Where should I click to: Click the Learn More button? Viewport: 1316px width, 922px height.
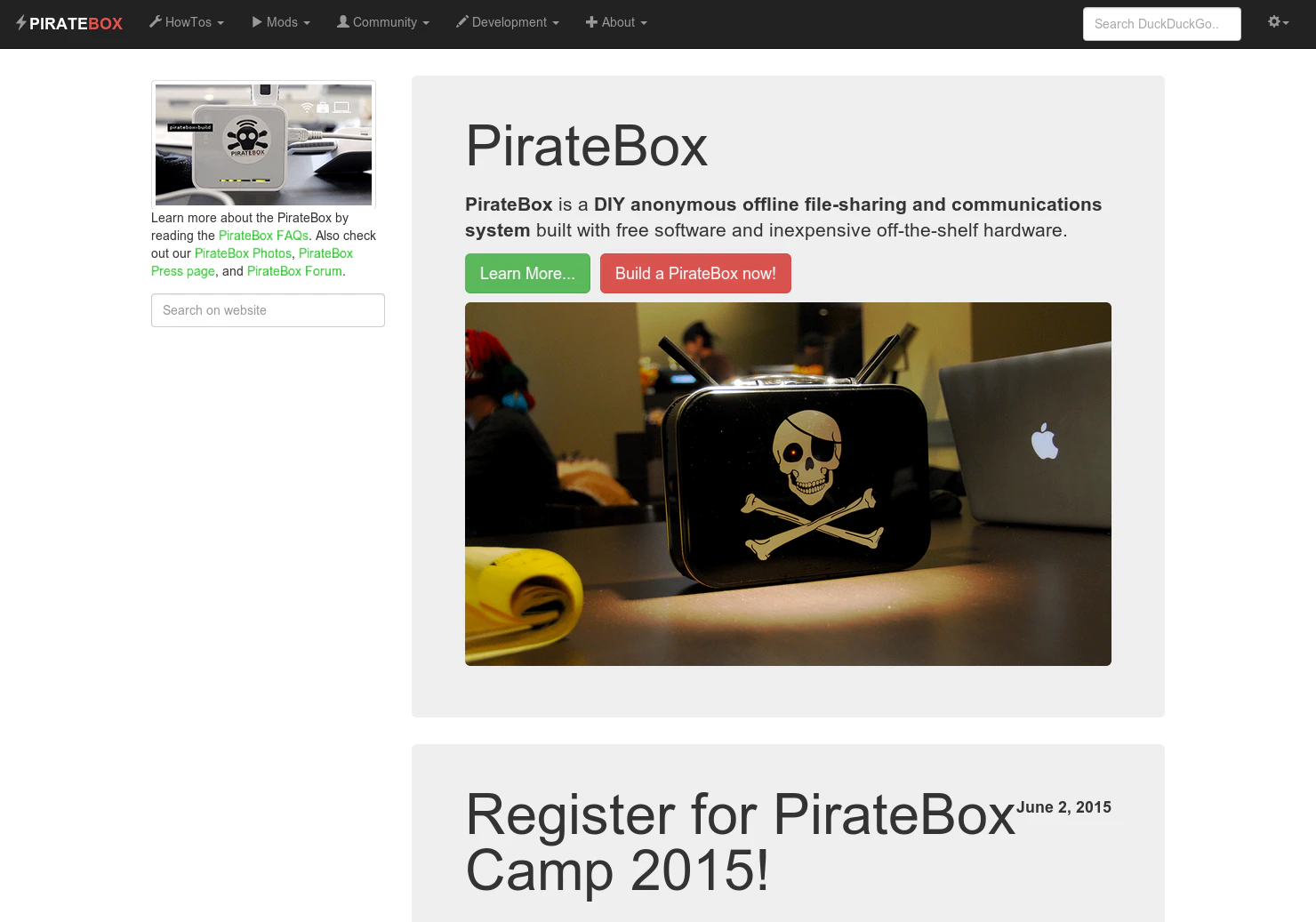[x=526, y=273]
